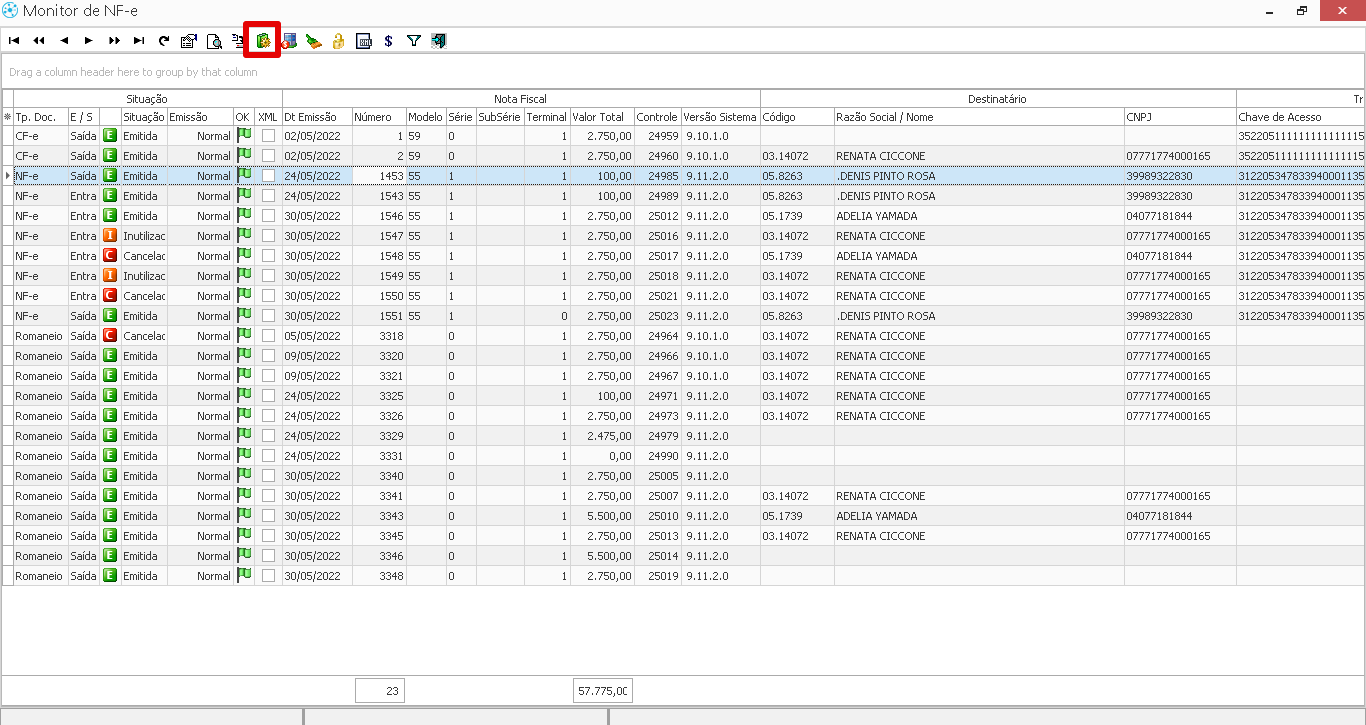The width and height of the screenshot is (1366, 725).
Task: Click version 9.10.1.0 in row 3321
Action: 720,376
